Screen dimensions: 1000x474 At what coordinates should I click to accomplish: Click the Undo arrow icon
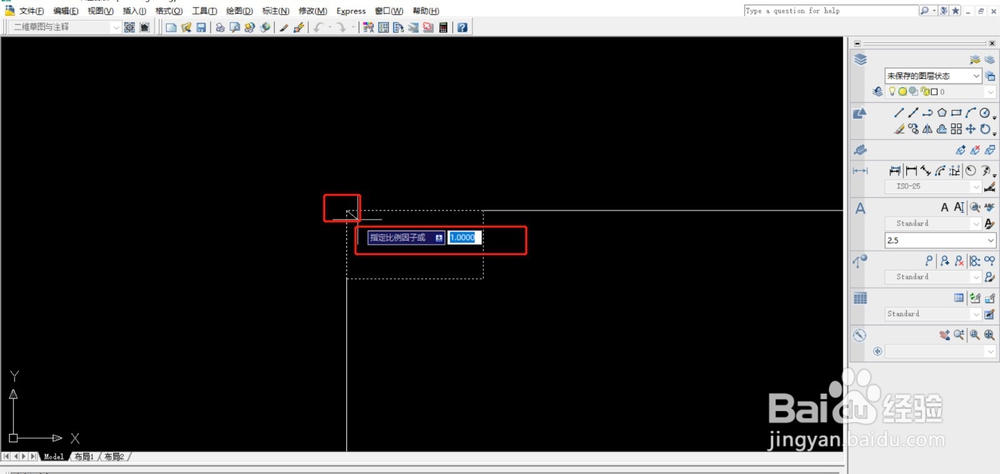(x=318, y=27)
